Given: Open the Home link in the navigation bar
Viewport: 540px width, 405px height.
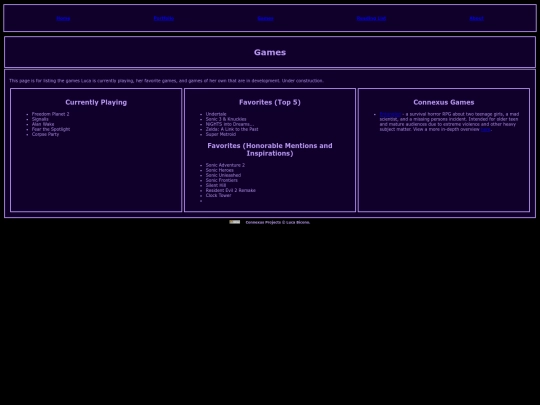Looking at the screenshot, I should (63, 19).
